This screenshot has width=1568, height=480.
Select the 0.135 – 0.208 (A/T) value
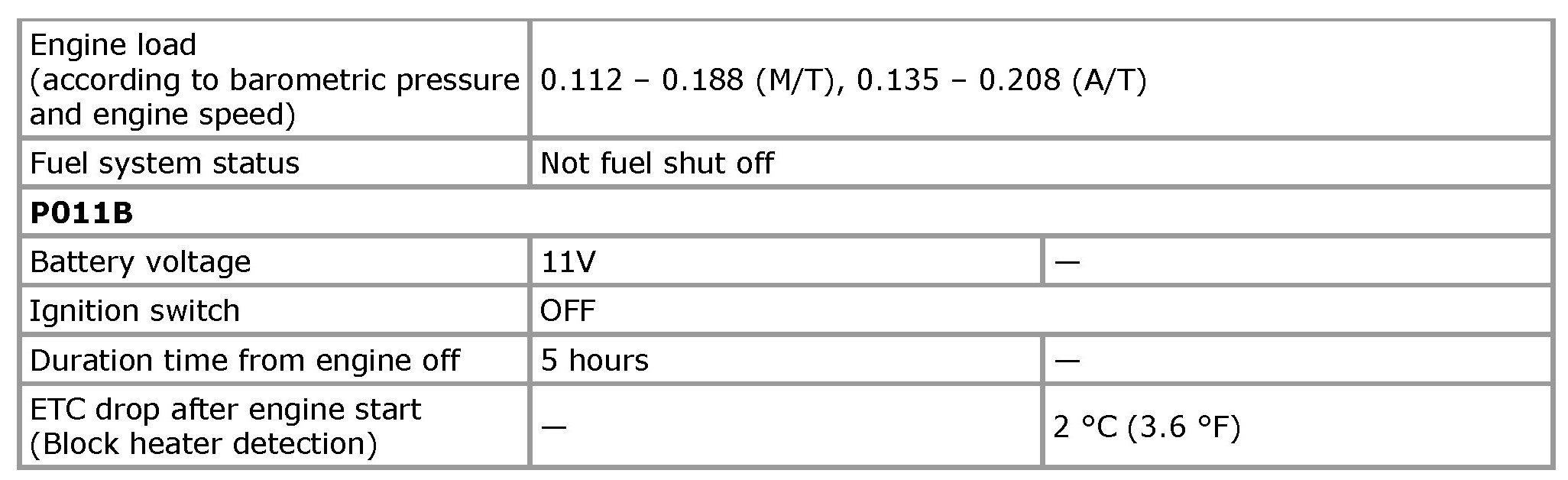point(1001,79)
